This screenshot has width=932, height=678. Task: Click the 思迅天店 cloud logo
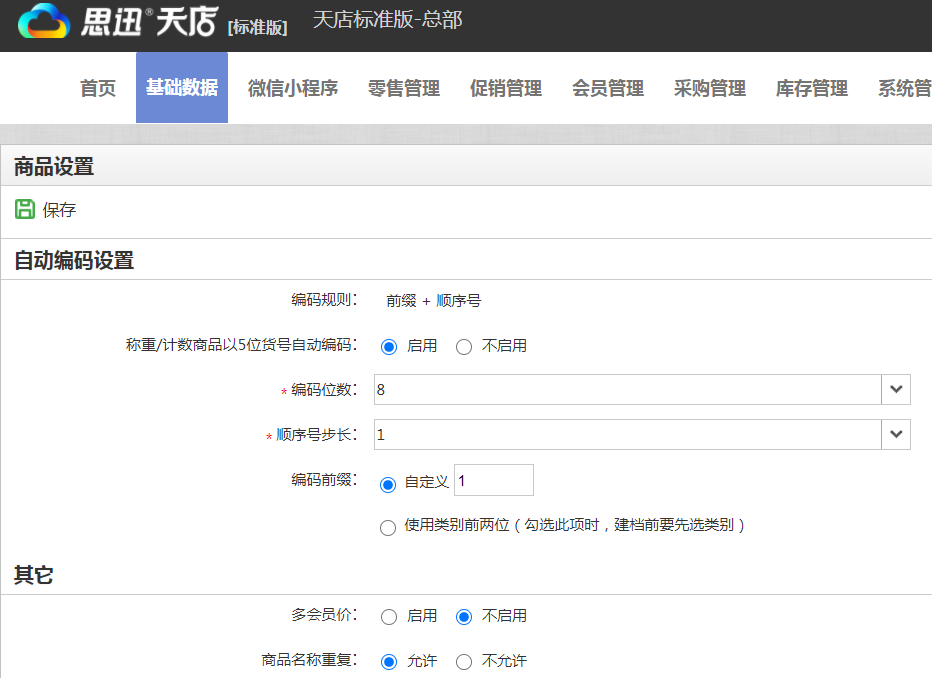tap(44, 21)
